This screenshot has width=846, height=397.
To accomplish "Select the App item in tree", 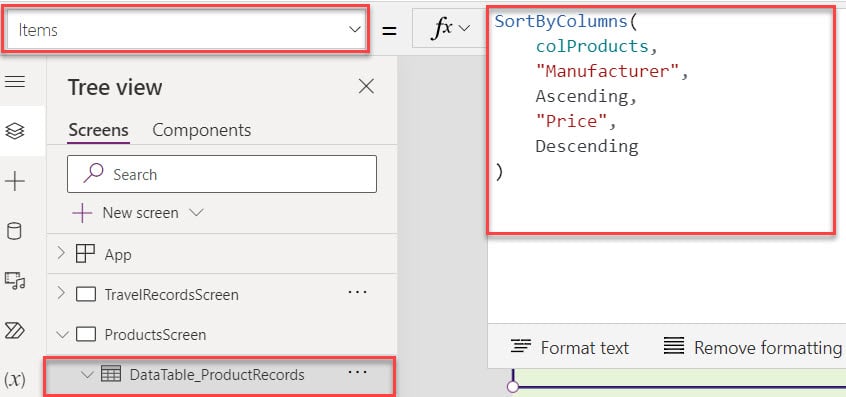I will click(x=118, y=254).
